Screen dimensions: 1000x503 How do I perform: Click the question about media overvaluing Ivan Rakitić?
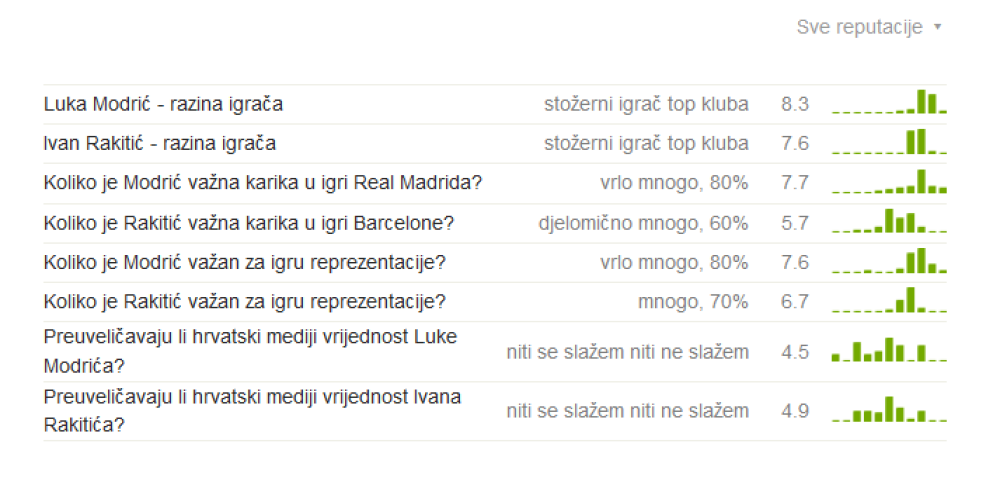pos(252,411)
